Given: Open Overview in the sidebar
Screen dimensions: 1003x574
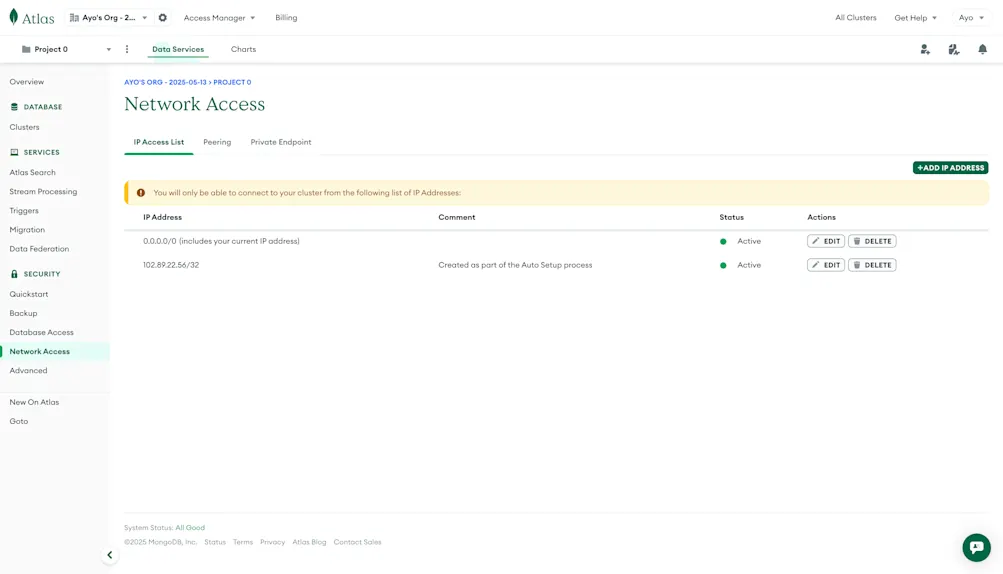Looking at the screenshot, I should point(27,82).
